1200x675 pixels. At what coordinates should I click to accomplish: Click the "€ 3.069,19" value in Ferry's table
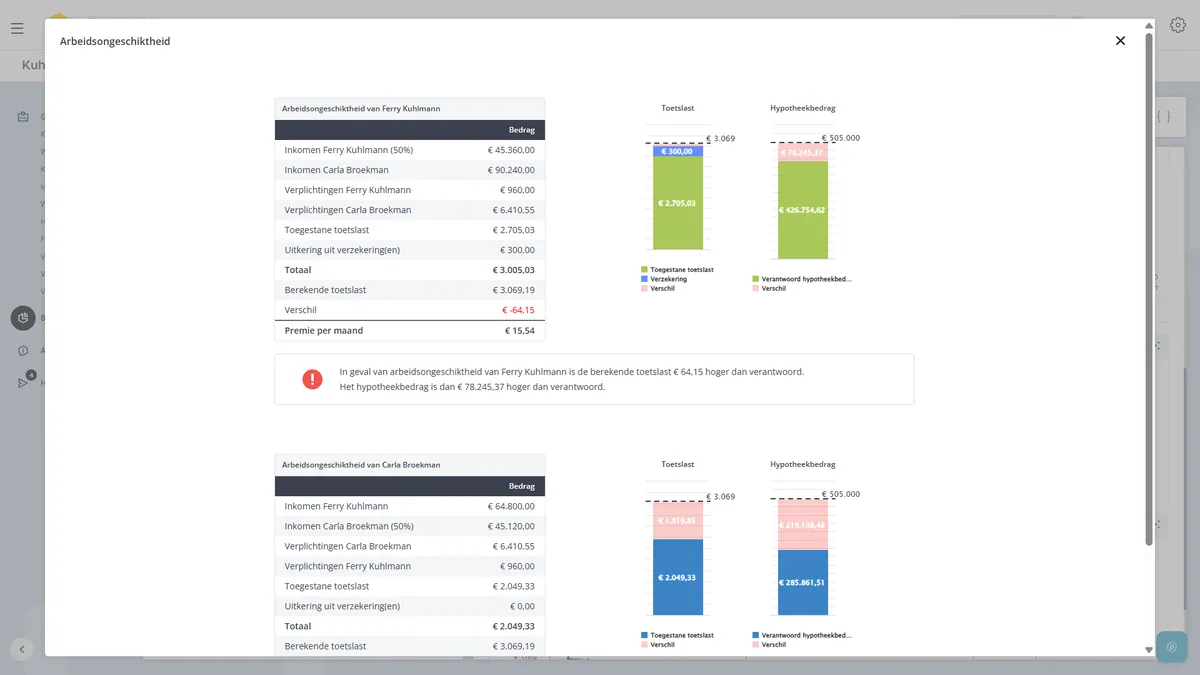[514, 290]
